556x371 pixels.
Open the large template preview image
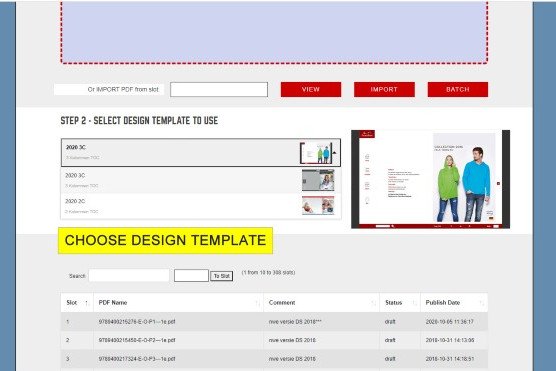(430, 179)
